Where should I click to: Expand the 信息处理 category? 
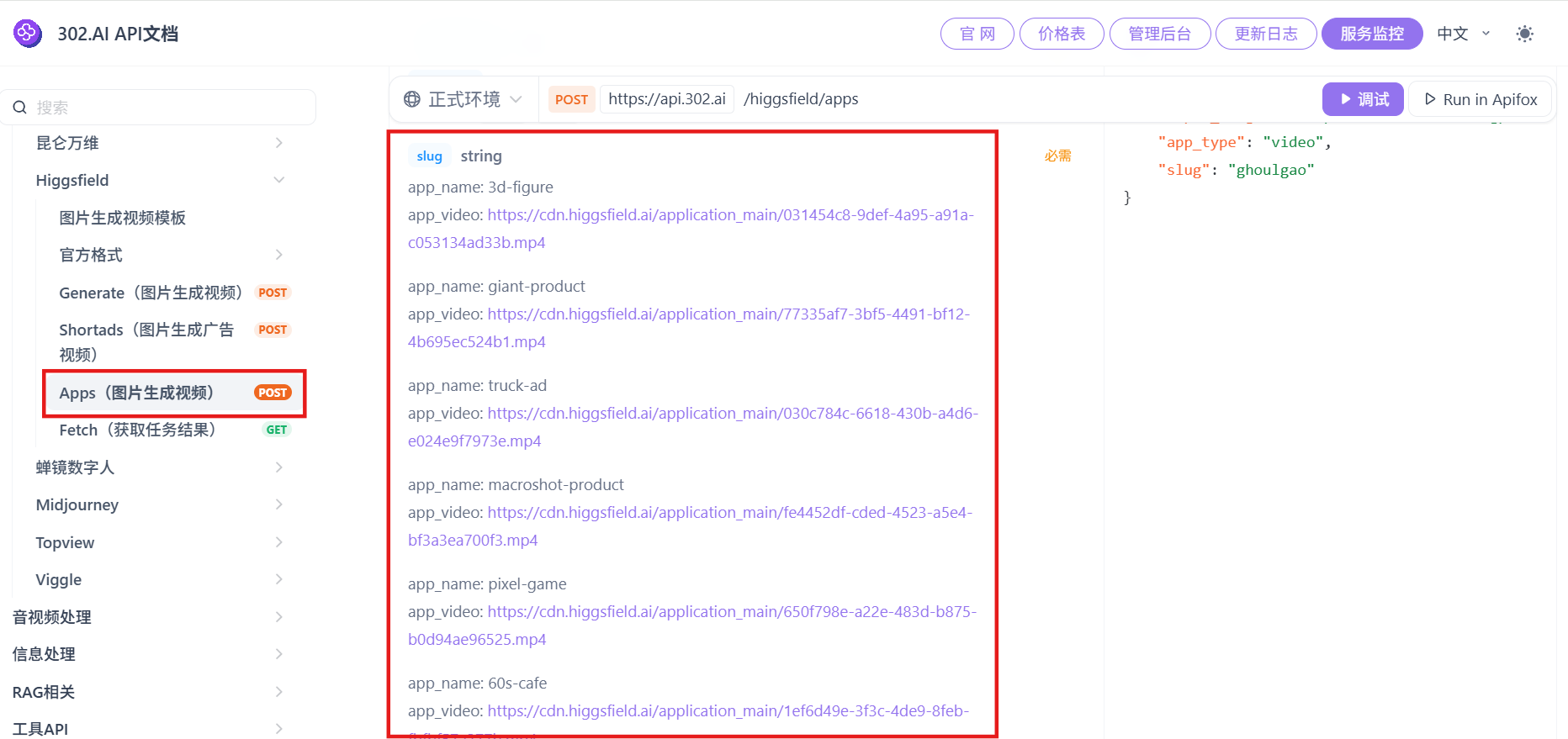pos(279,654)
